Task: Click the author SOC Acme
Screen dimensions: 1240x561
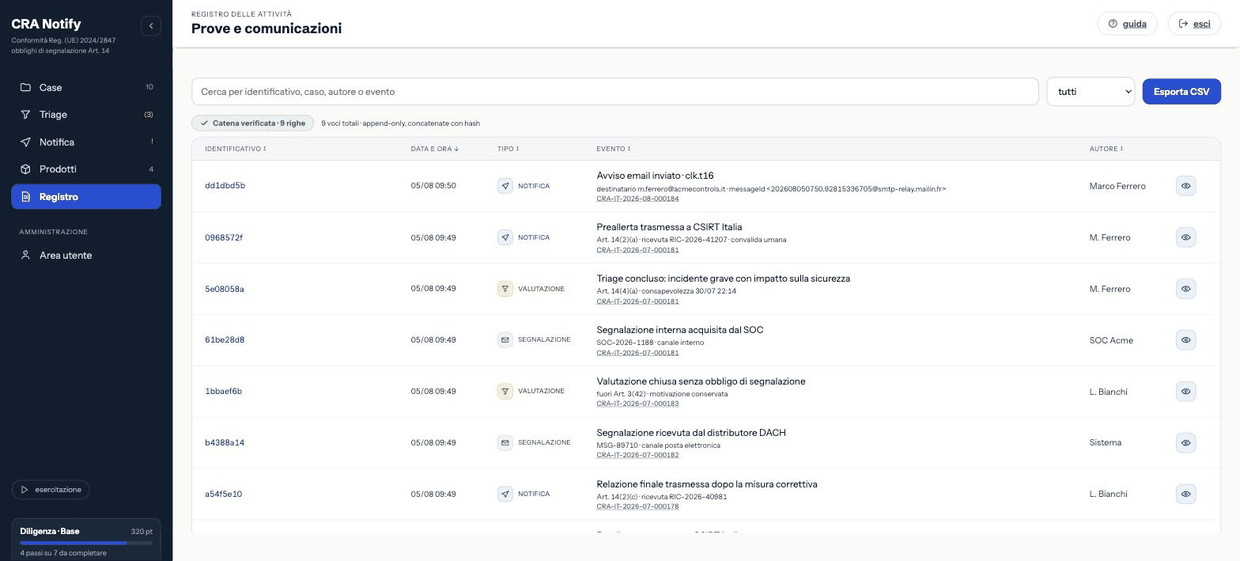Action: [x=1111, y=340]
